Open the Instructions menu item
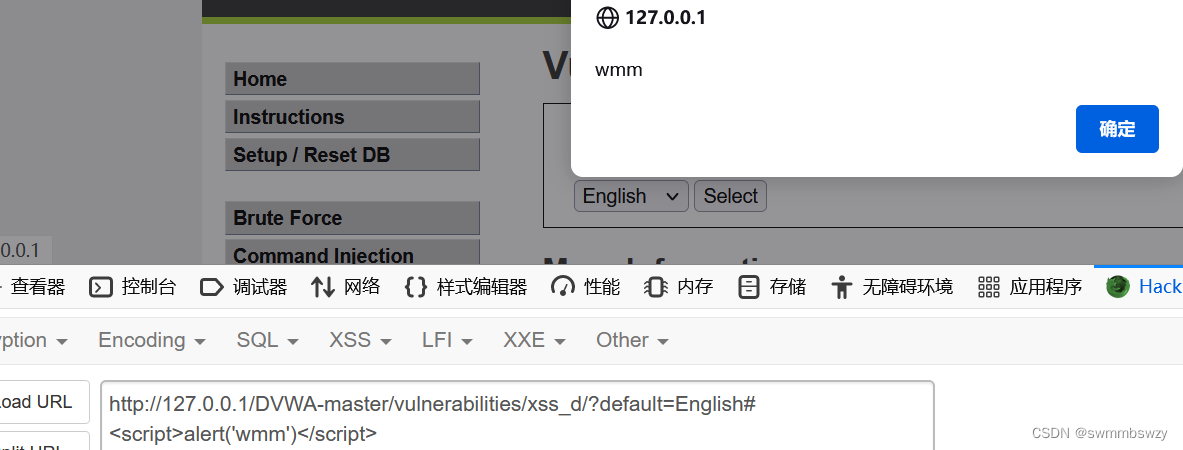Viewport: 1183px width, 450px height. tap(352, 117)
